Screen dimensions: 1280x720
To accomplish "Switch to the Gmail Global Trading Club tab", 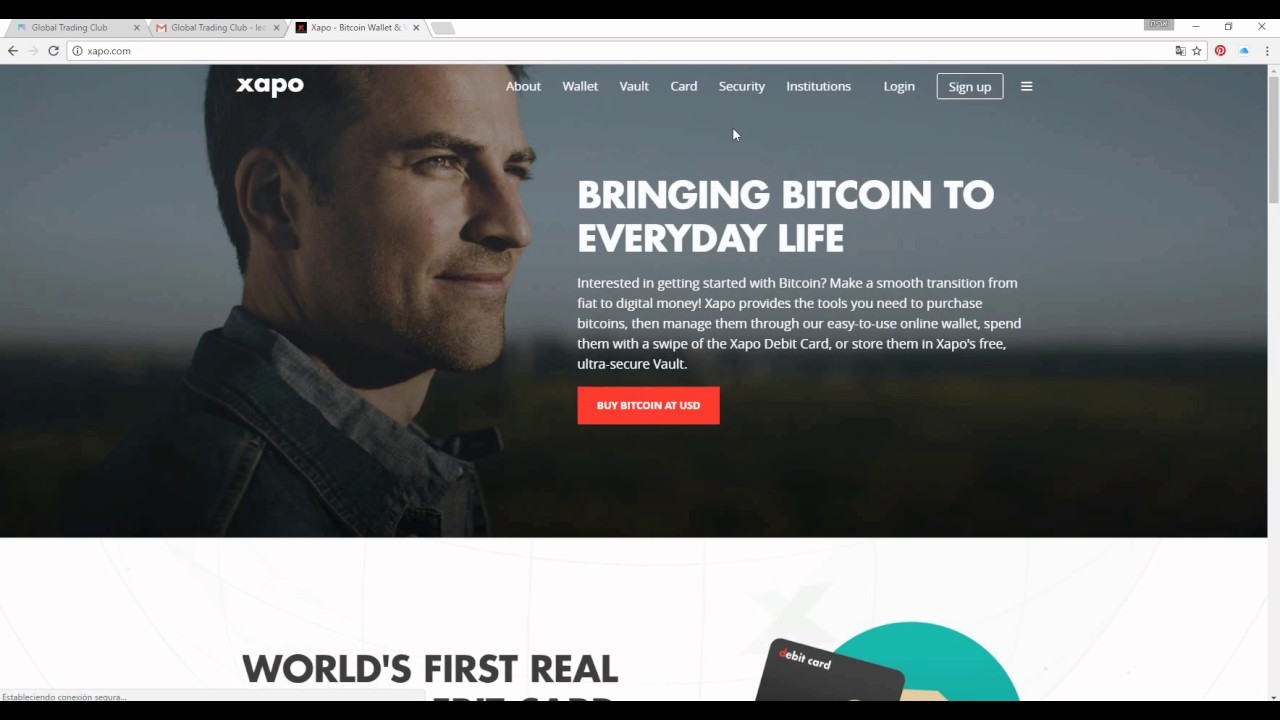I will point(214,28).
